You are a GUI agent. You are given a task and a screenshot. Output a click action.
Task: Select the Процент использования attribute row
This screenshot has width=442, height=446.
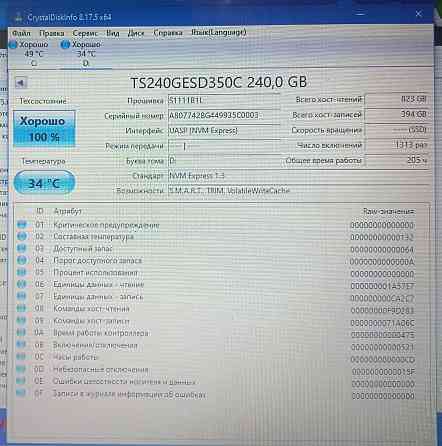(215, 273)
